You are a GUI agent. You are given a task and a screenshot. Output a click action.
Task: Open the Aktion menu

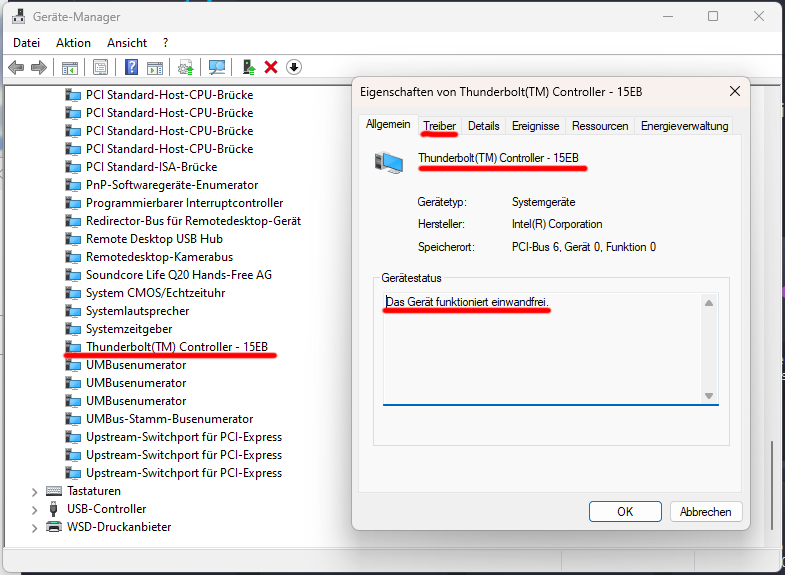coord(73,43)
